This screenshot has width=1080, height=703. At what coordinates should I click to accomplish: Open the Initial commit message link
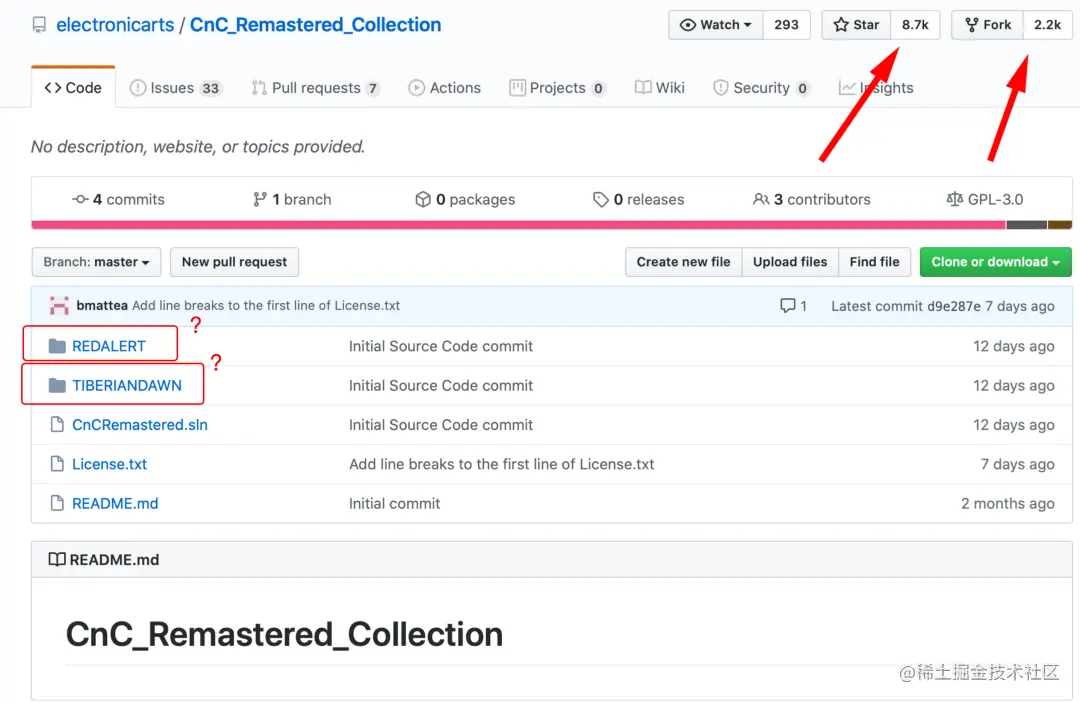394,503
